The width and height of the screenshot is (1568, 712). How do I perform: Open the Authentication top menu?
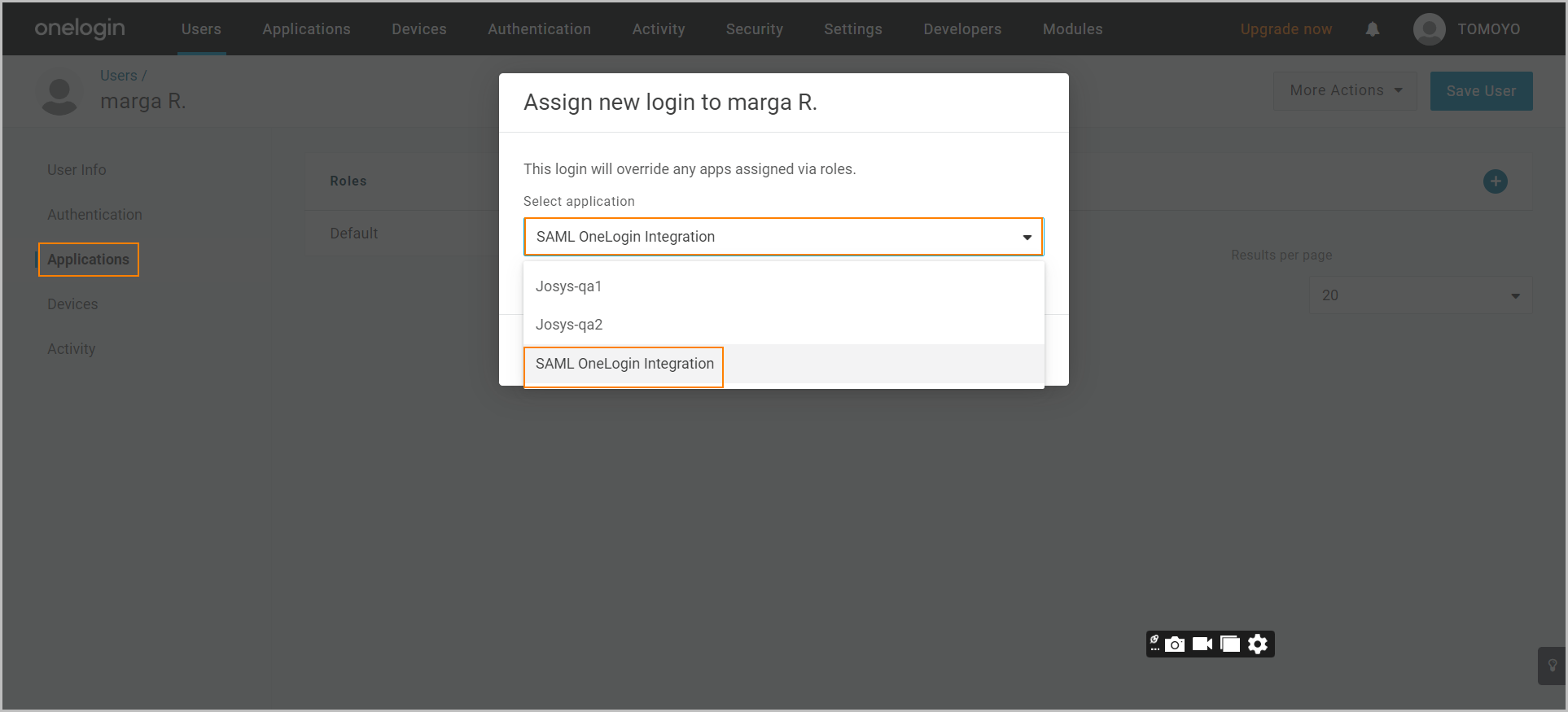(539, 29)
